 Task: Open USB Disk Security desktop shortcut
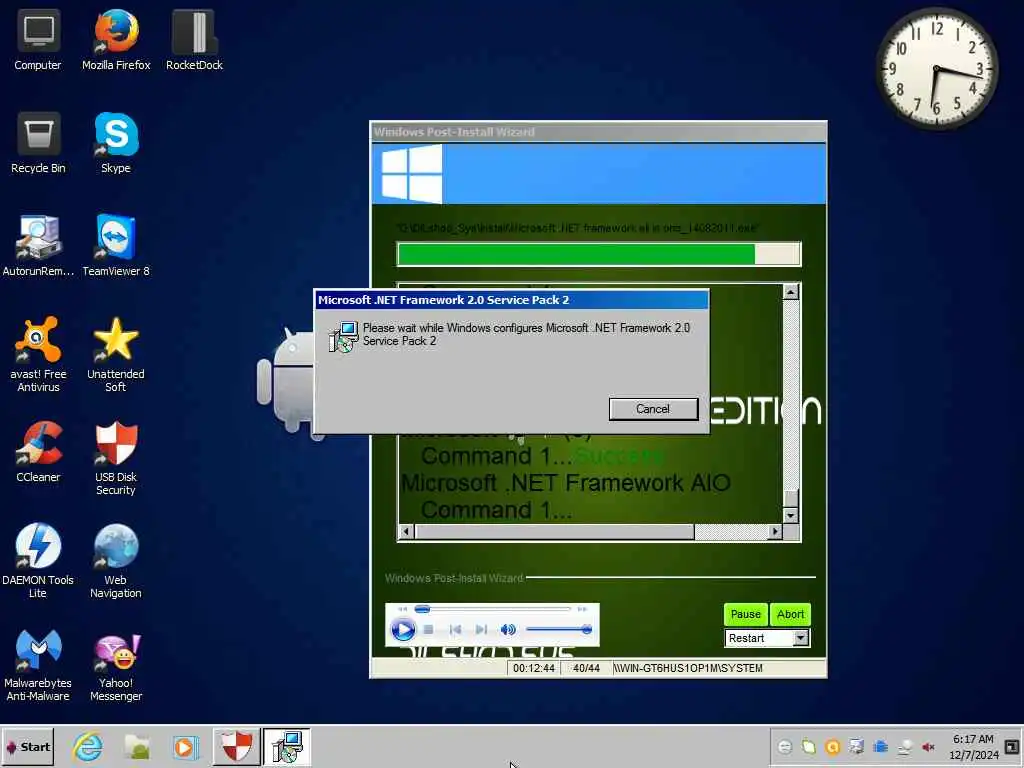tap(116, 458)
